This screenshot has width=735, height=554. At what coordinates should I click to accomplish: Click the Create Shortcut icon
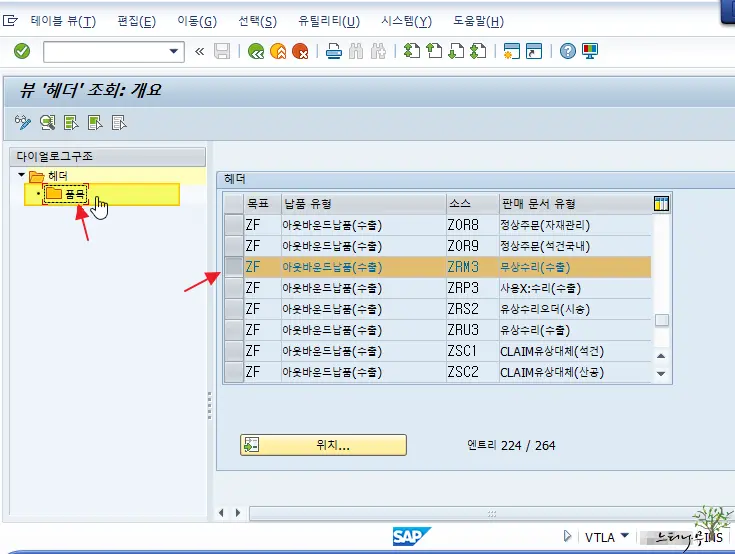534,51
